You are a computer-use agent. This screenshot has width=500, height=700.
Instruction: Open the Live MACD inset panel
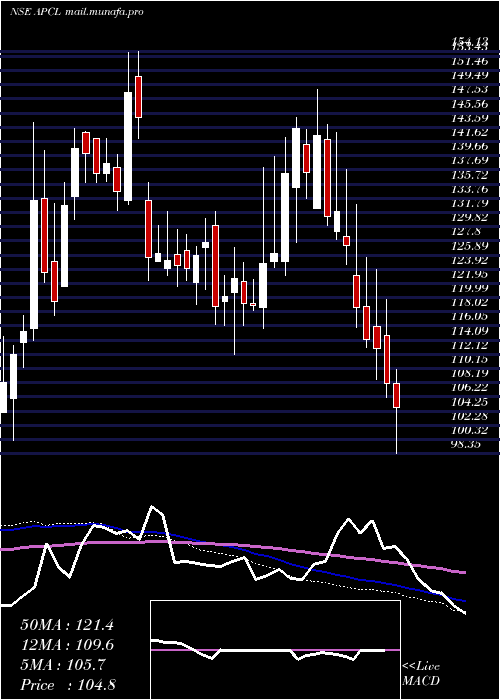[x=275, y=650]
